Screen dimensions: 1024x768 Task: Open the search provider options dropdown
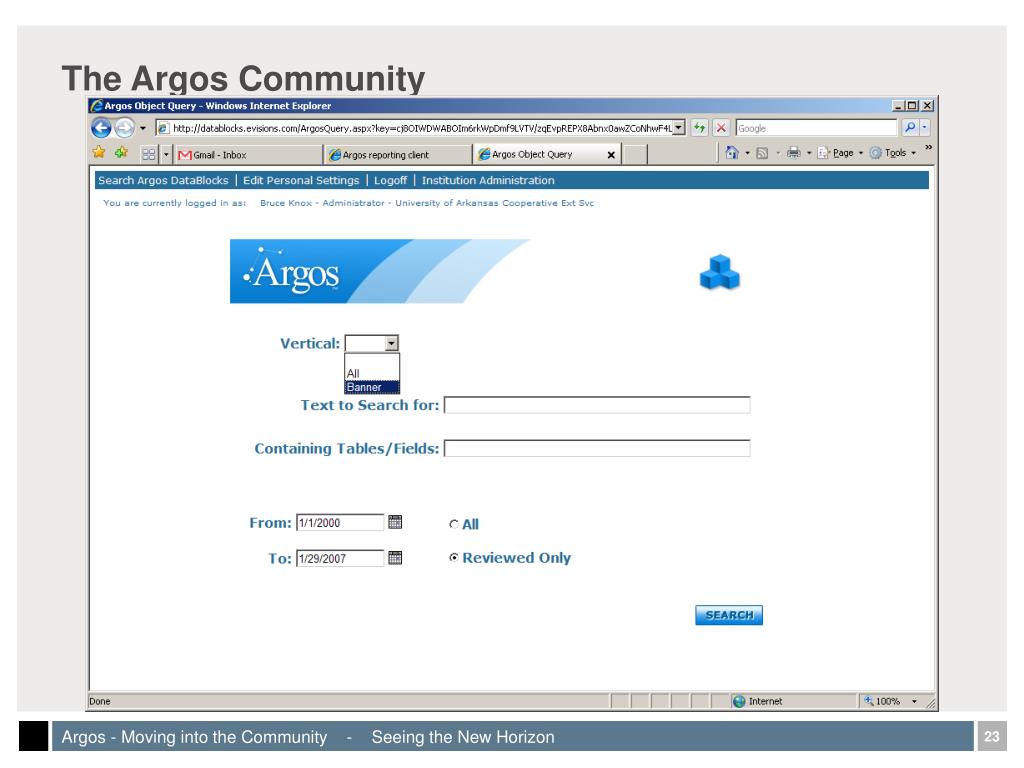925,128
